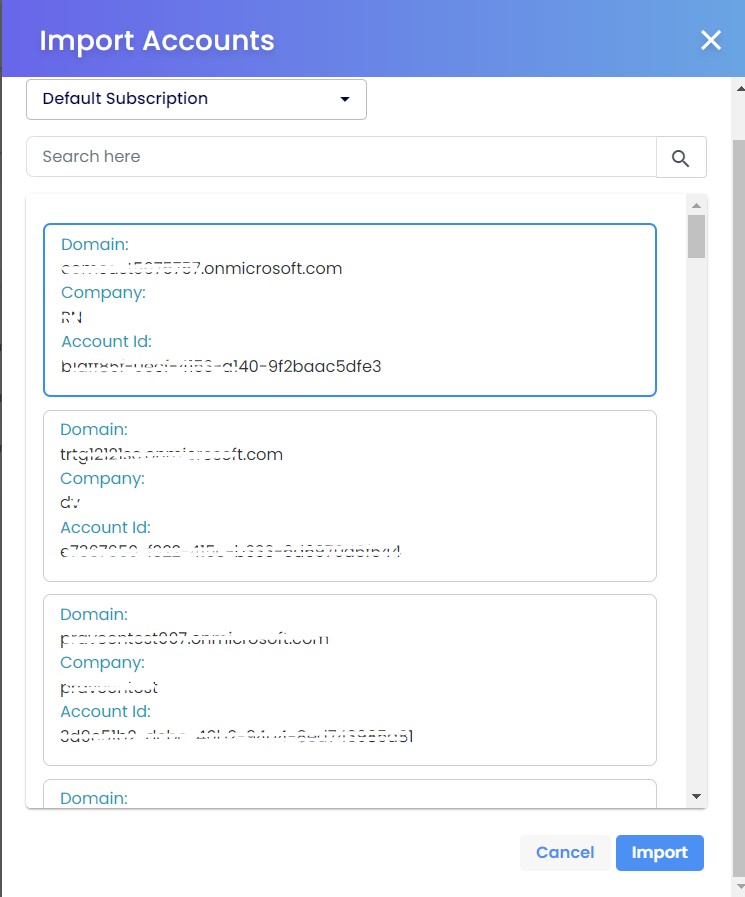Click the account list scrollbar thumb
745x897 pixels.
696,236
